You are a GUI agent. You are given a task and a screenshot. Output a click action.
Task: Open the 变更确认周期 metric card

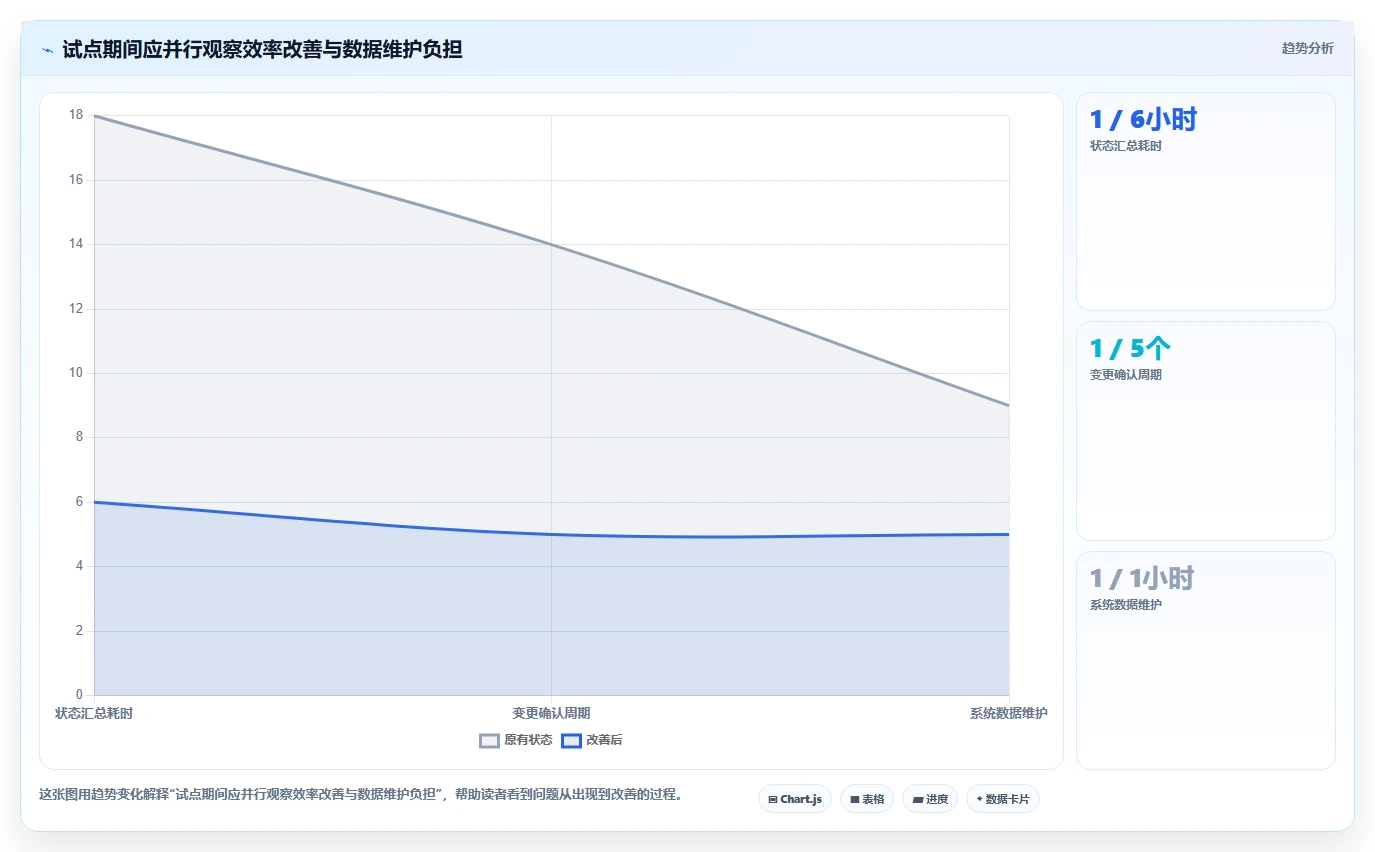[1205, 431]
